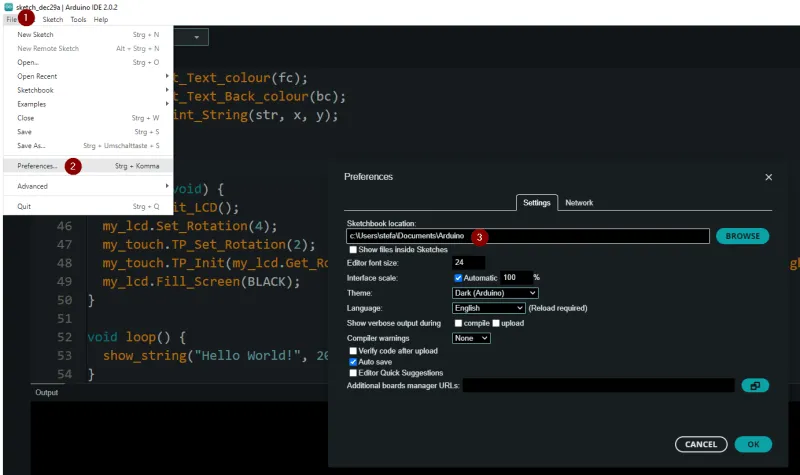Expand Advanced submenu
Screen dimensions: 800x475
(88, 186)
